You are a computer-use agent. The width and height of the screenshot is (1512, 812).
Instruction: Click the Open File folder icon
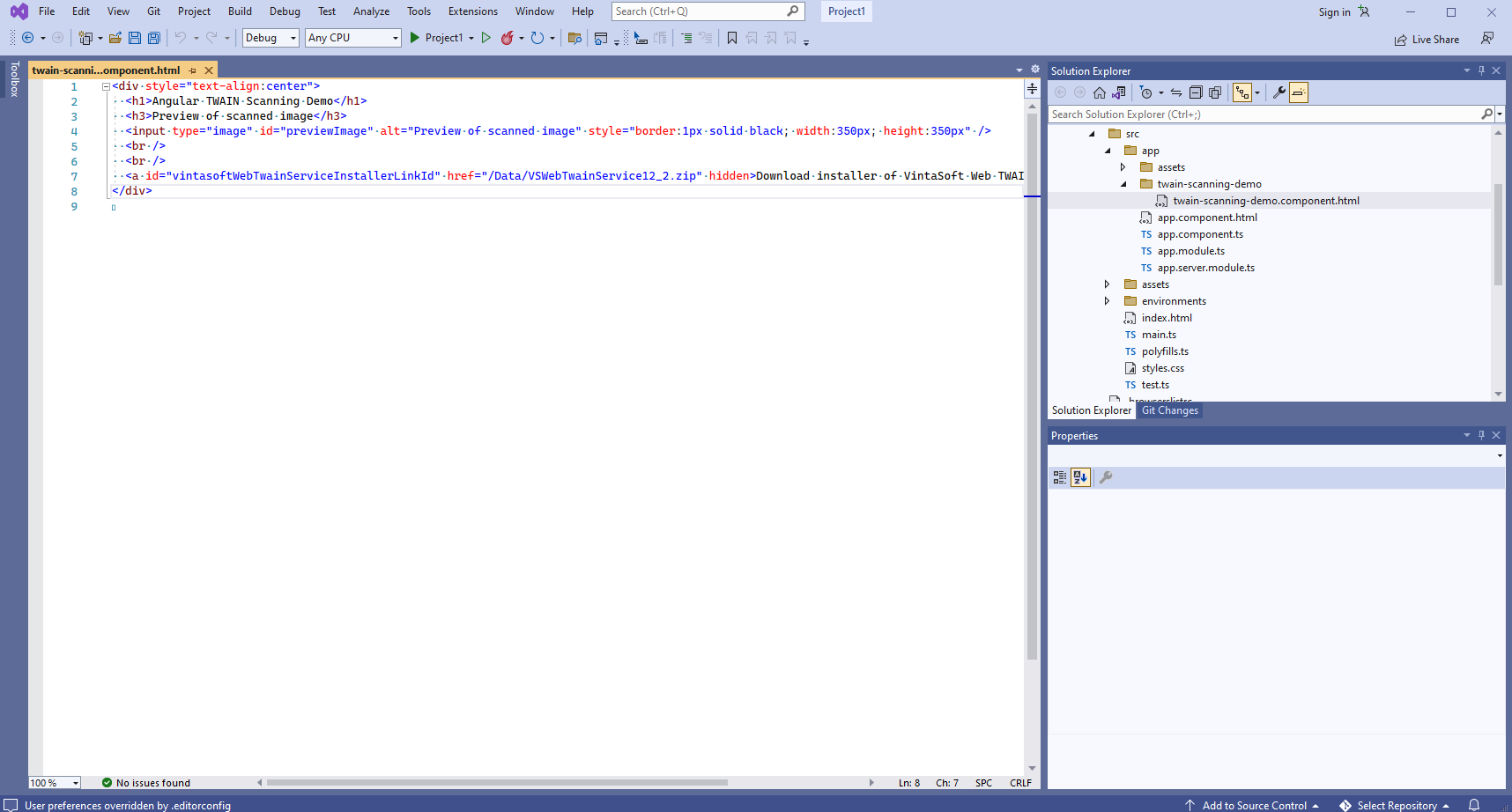click(x=115, y=38)
